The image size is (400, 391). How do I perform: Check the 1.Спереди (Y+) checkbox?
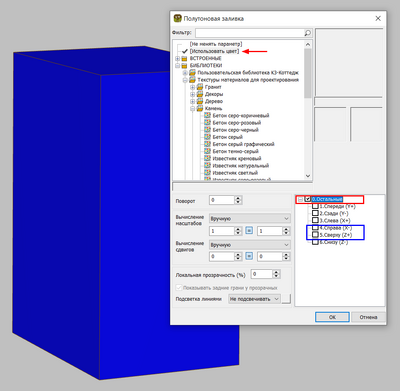pyautogui.click(x=315, y=206)
